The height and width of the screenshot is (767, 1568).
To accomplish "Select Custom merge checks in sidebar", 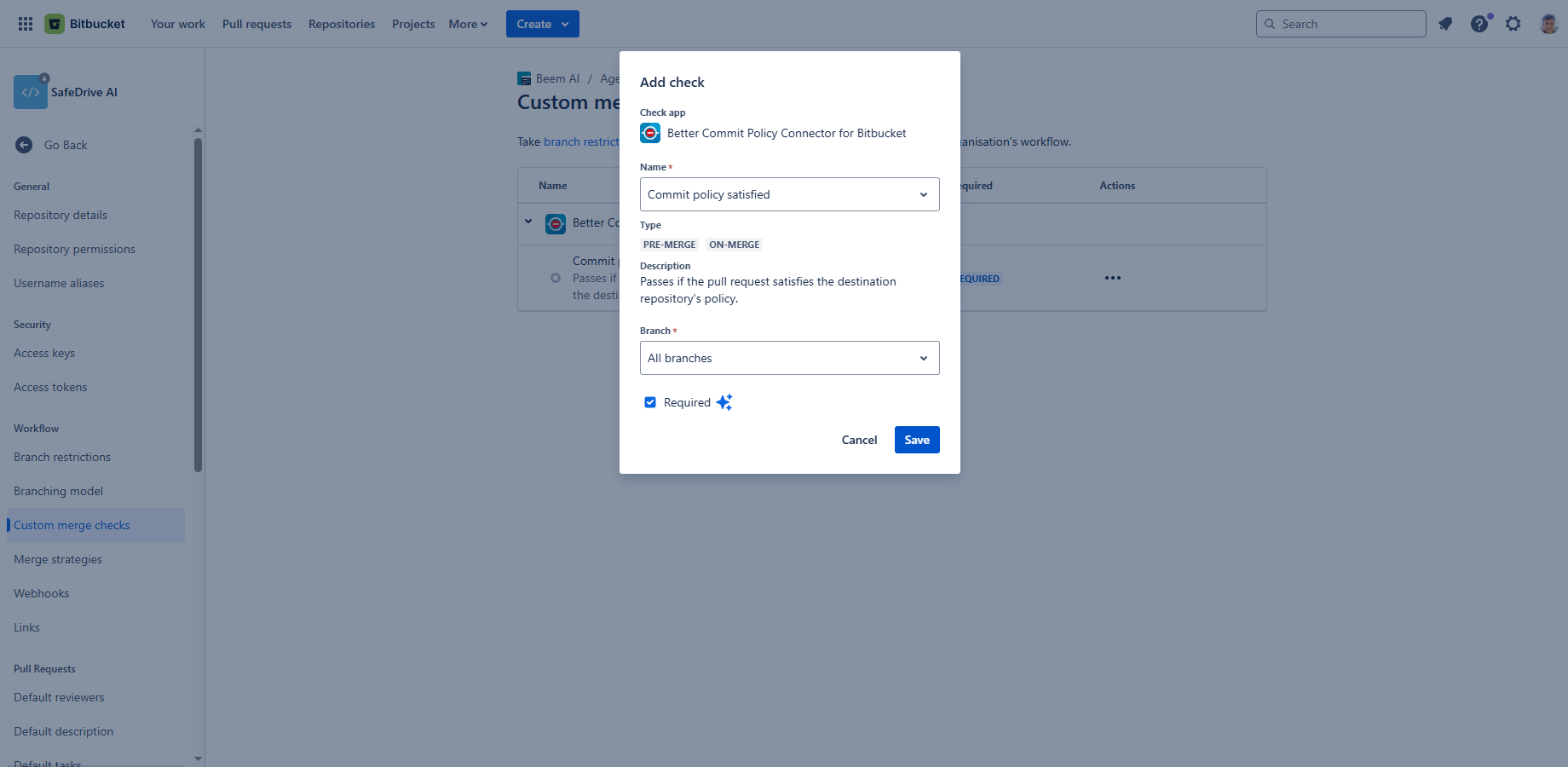I will pos(95,525).
